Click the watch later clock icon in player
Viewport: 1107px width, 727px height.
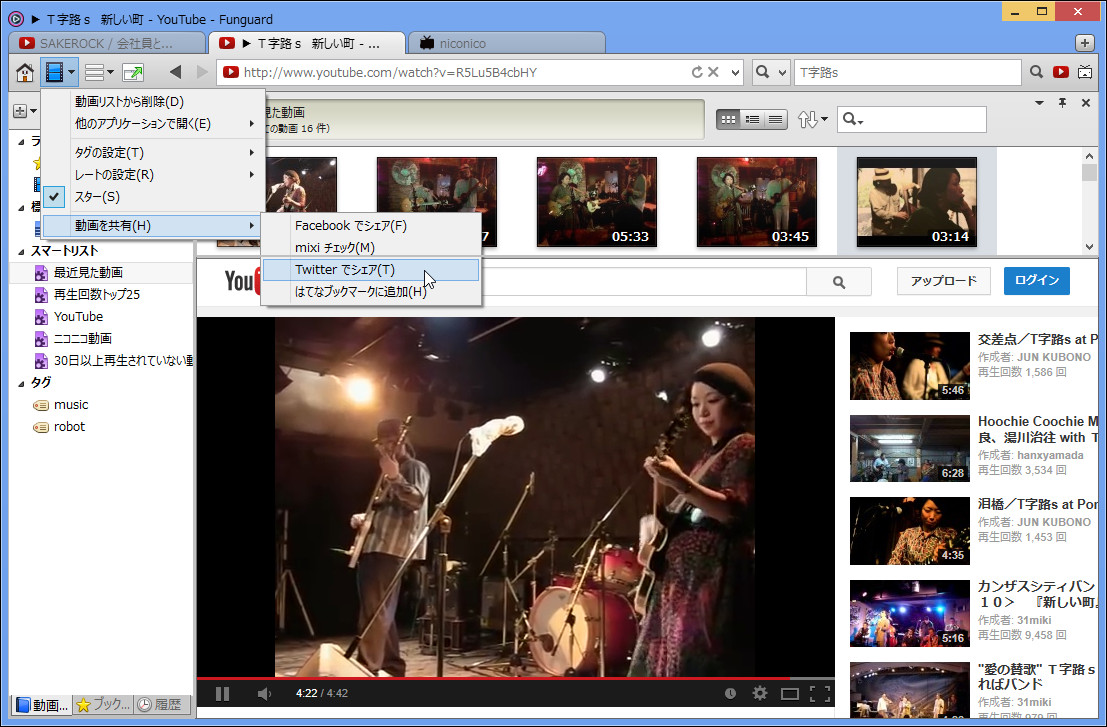pos(731,694)
